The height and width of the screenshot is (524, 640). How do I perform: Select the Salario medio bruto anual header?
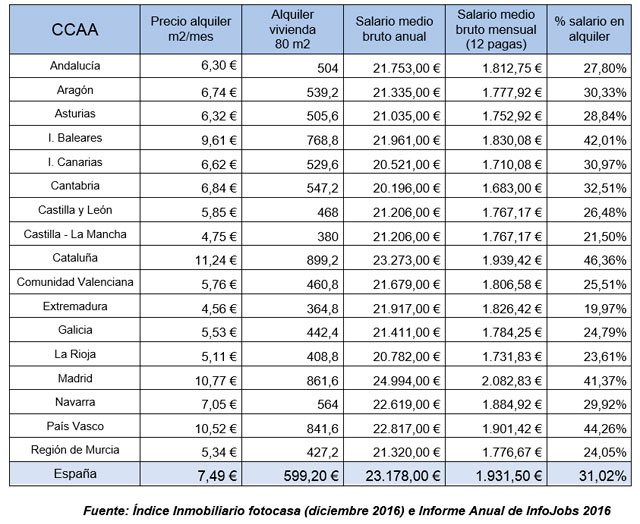tap(398, 29)
